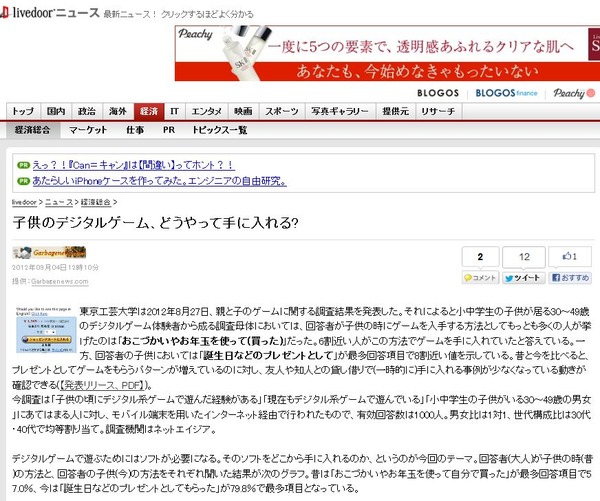600x501 pixels.
Task: Click the livedoor News logo
Action: (50, 13)
